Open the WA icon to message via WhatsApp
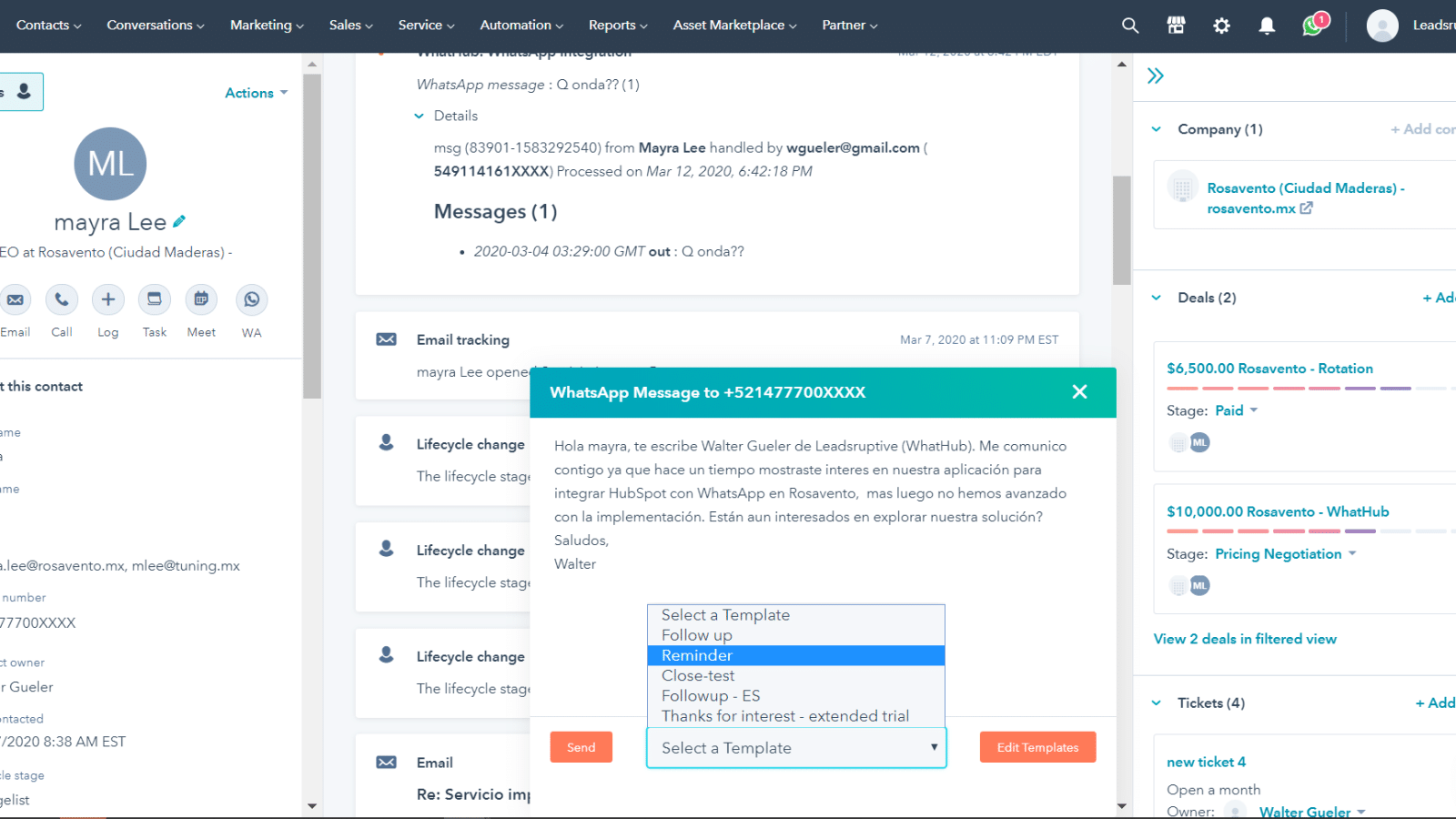This screenshot has height=819, width=1456. point(251,298)
